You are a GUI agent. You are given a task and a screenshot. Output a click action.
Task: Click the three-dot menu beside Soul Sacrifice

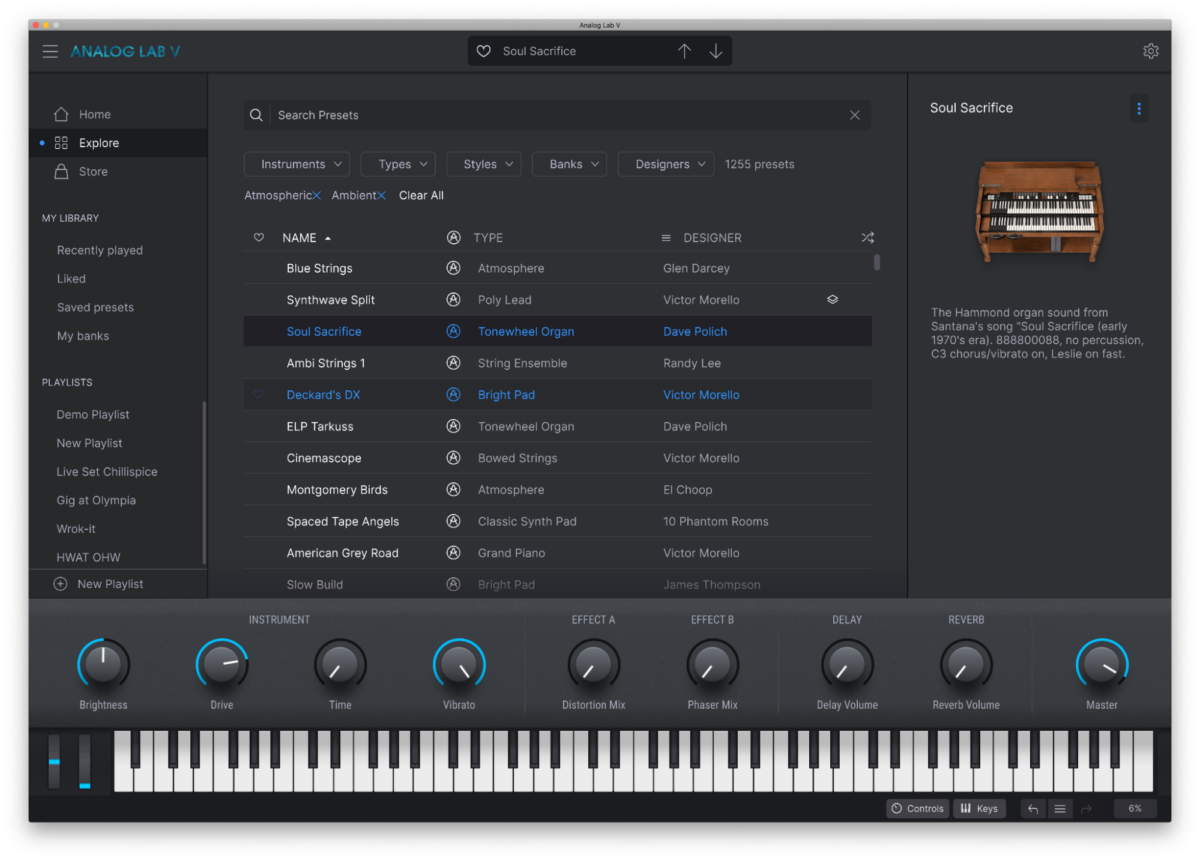tap(1139, 108)
